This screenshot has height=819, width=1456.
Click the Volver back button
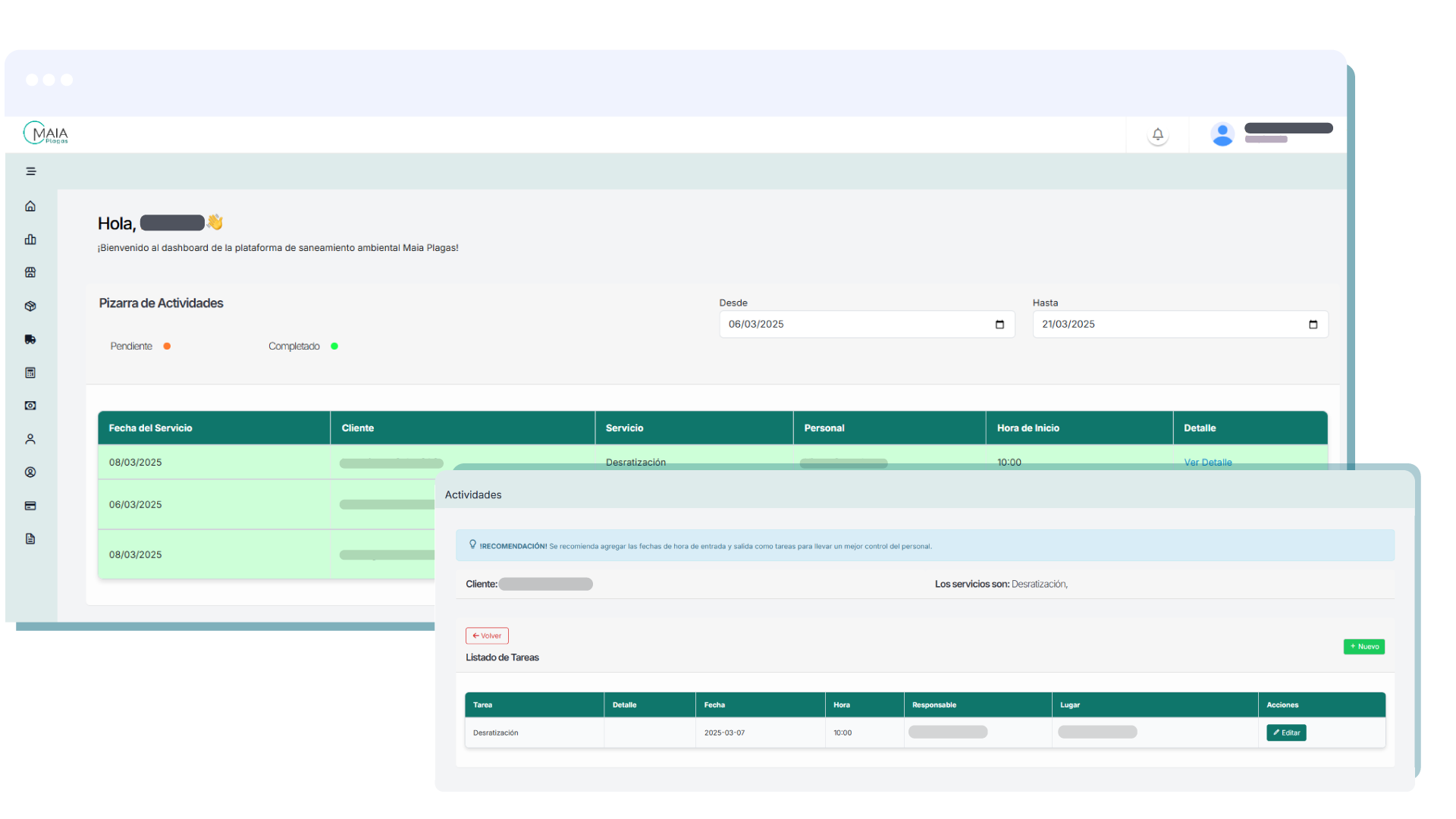[x=487, y=635]
